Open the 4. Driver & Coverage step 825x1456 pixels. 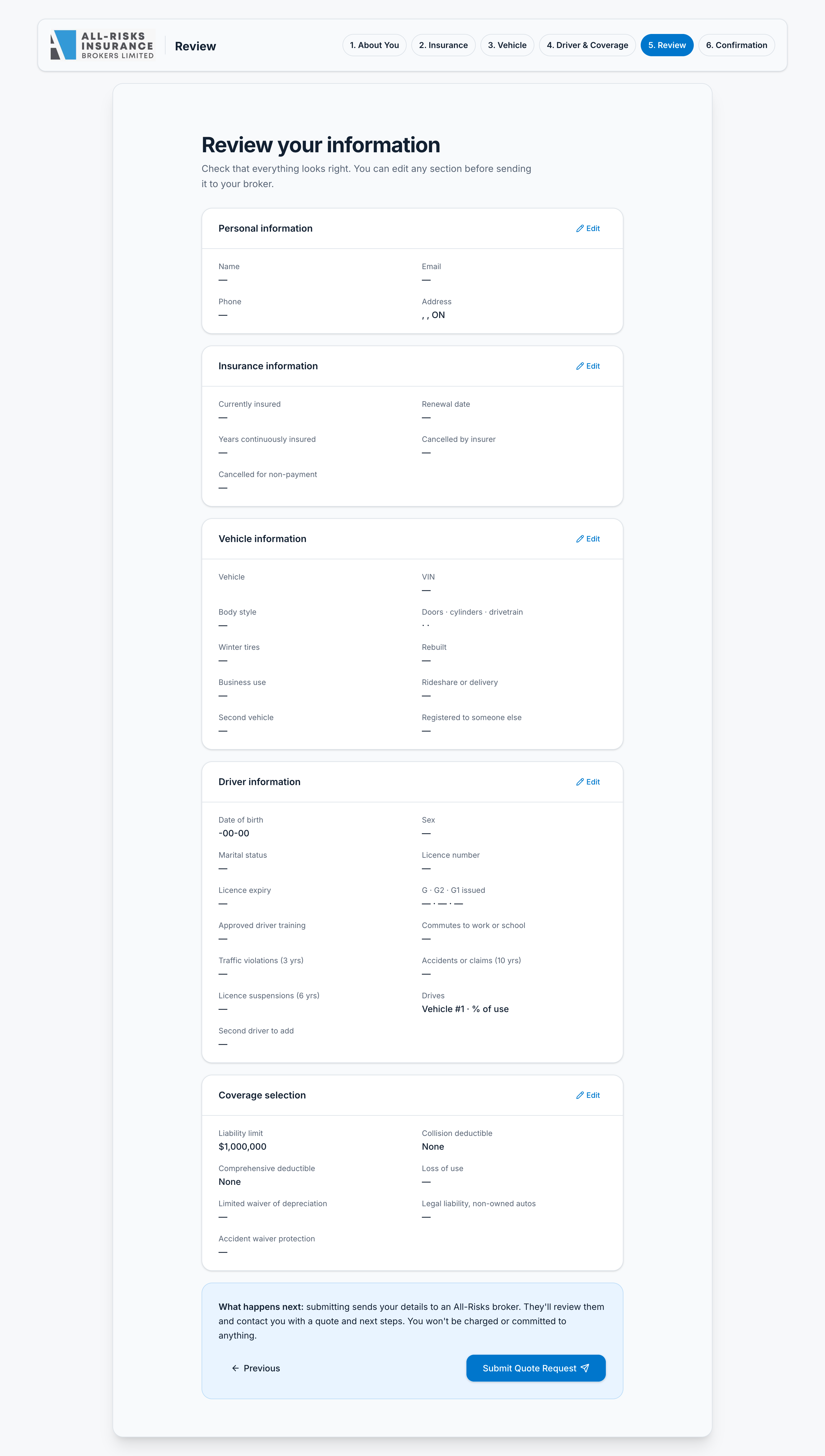(x=587, y=45)
